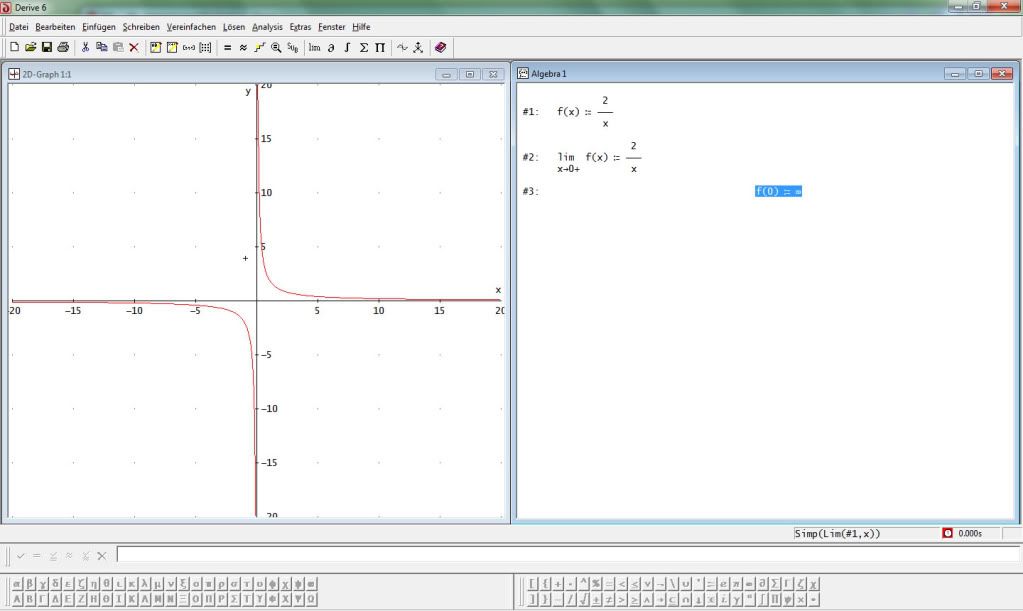Insert the less-than-or-equal symbol
The image size is (1023, 611).
pyautogui.click(x=634, y=584)
